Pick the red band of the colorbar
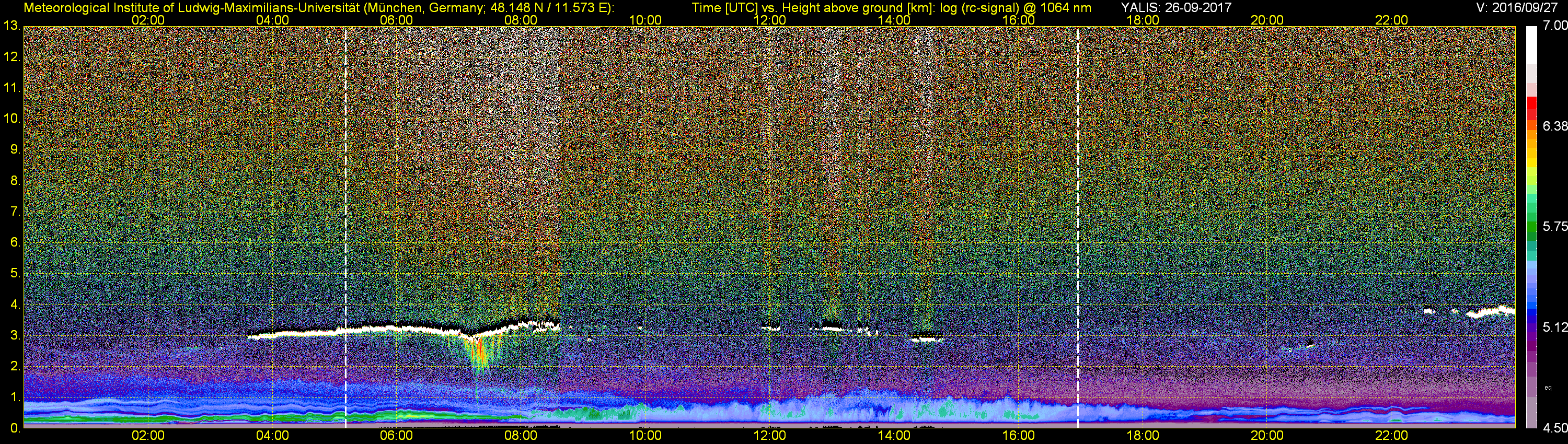Image resolution: width=1568 pixels, height=444 pixels. (1531, 104)
